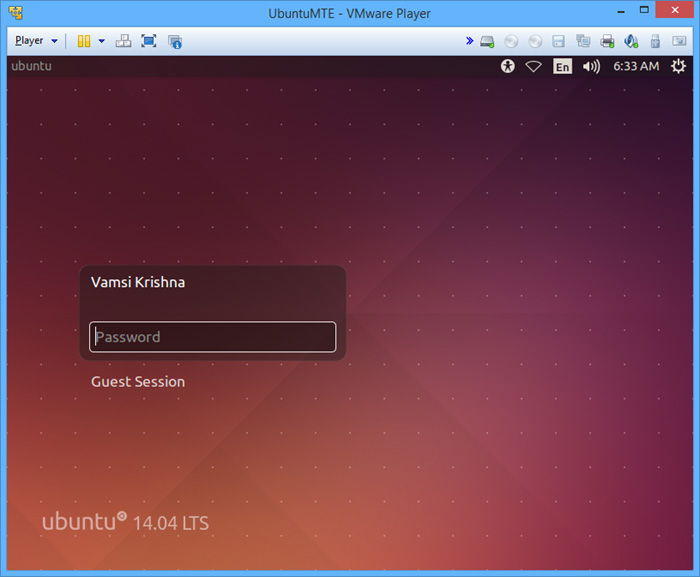Select the Vamsi Krishna user
Screen dimensions: 700x577
click(x=138, y=282)
